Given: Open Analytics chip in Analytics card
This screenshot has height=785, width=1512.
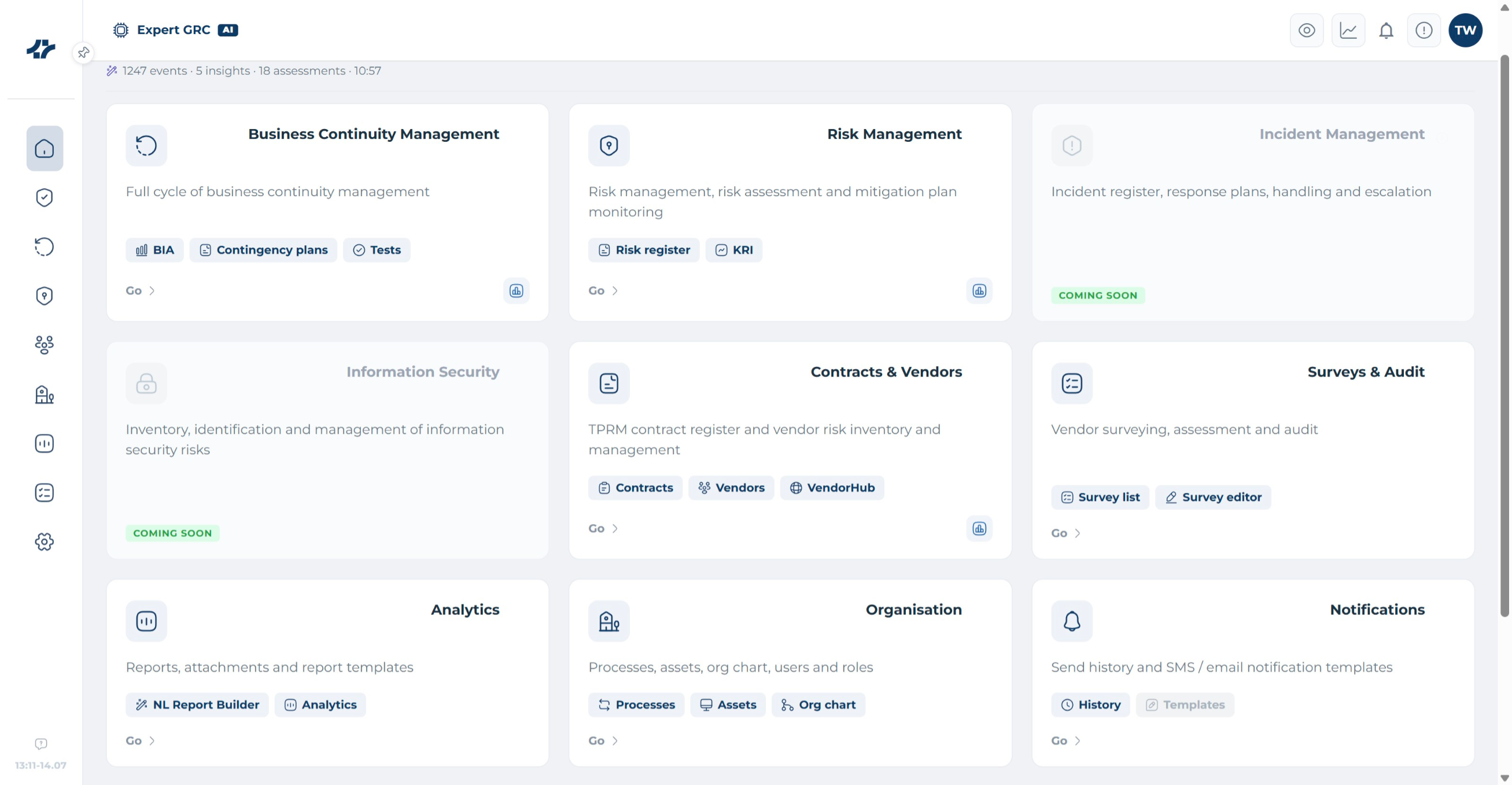Looking at the screenshot, I should coord(320,705).
